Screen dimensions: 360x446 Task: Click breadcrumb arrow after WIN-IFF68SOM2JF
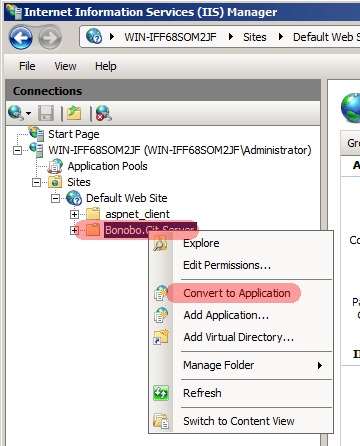tap(231, 37)
